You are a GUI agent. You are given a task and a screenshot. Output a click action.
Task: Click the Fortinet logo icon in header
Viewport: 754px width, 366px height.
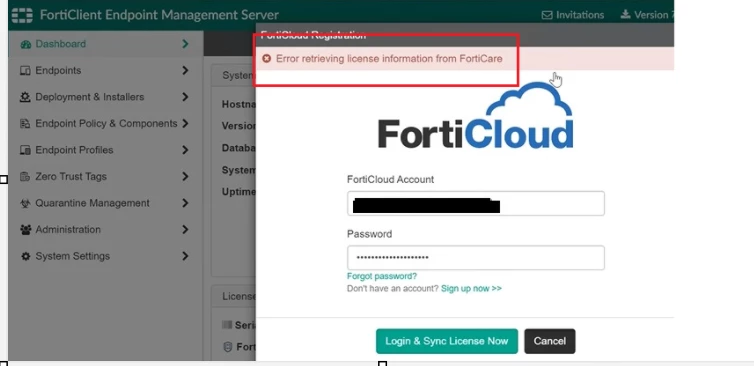(22, 15)
